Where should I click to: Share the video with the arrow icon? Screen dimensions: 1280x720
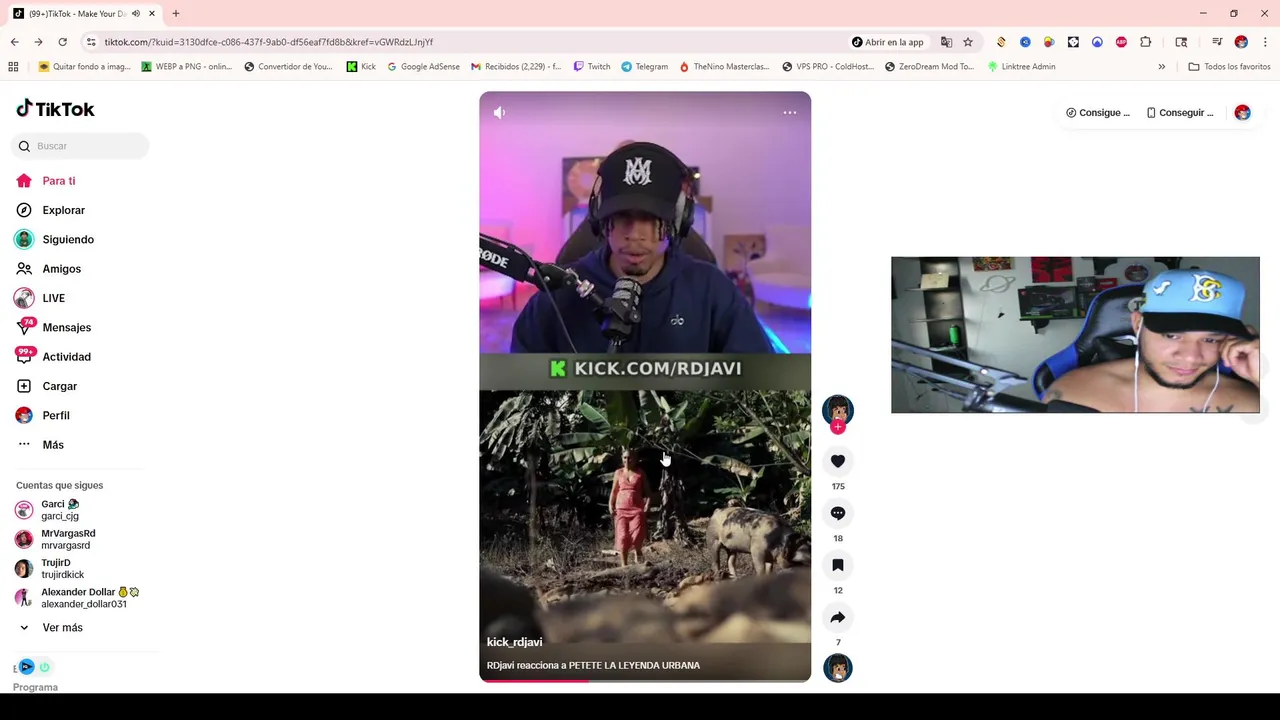[838, 617]
